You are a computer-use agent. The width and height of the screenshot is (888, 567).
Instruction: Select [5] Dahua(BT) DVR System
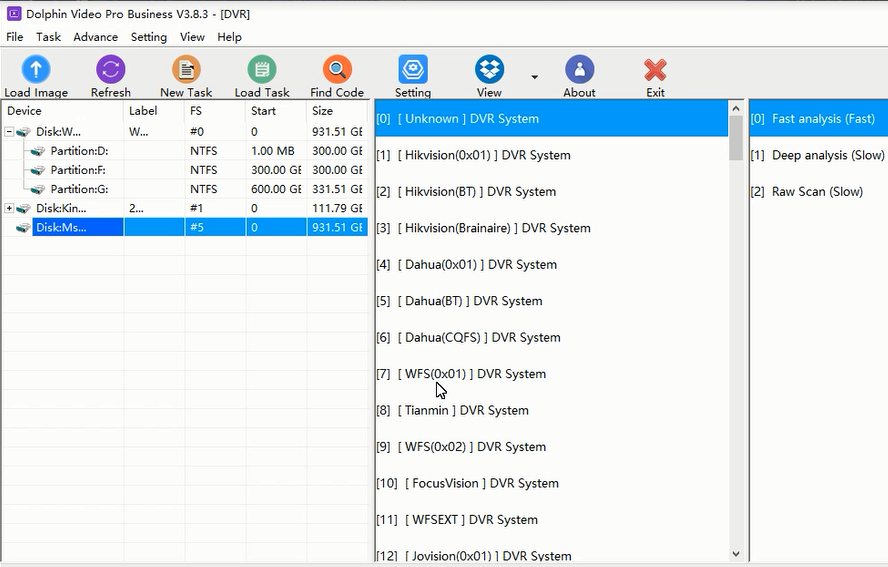(552, 301)
